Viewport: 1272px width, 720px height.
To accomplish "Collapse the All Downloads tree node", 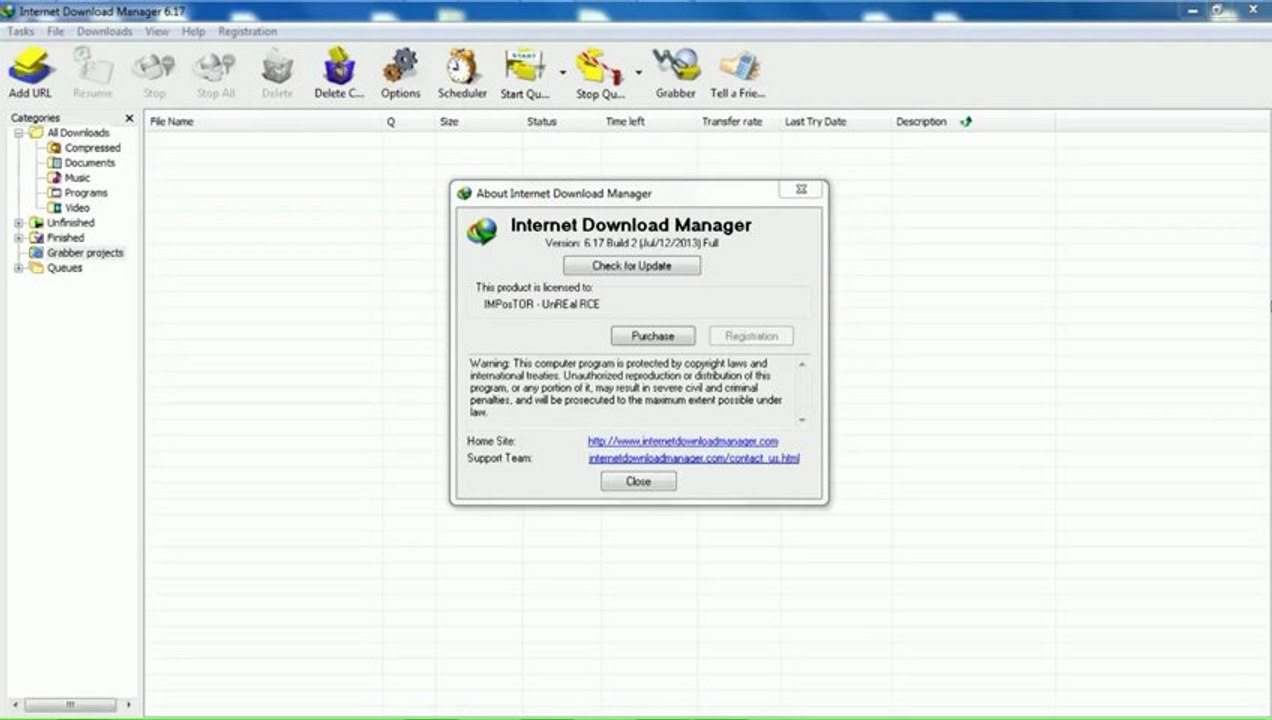I will 18,133.
